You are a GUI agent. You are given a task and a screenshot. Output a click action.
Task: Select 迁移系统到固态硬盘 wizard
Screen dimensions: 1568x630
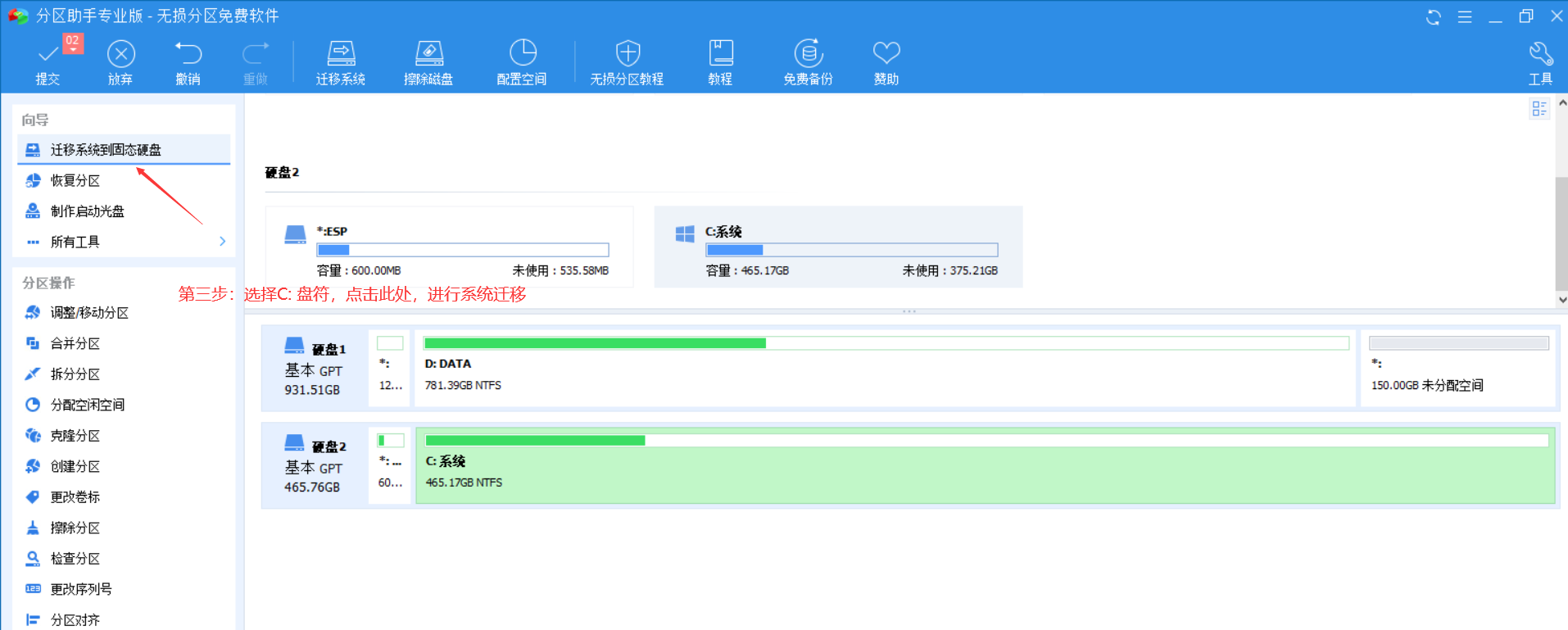tap(124, 150)
